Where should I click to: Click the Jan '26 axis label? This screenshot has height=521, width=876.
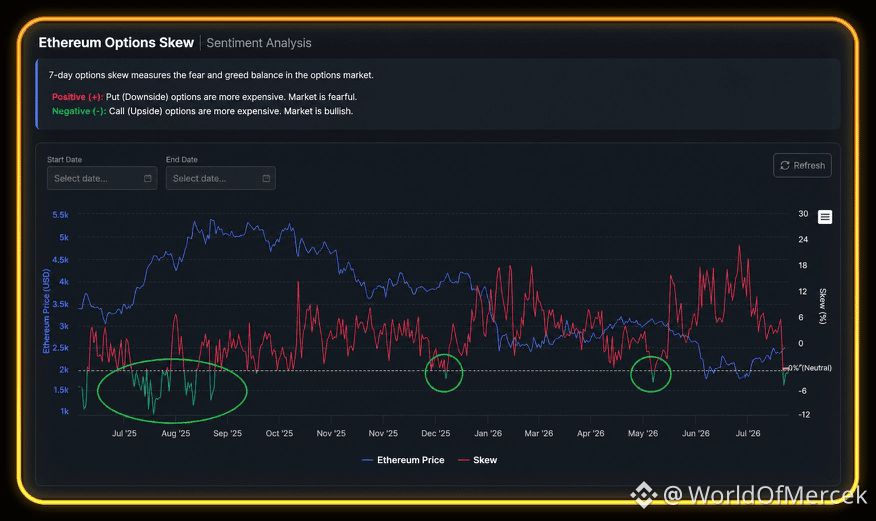[x=488, y=433]
